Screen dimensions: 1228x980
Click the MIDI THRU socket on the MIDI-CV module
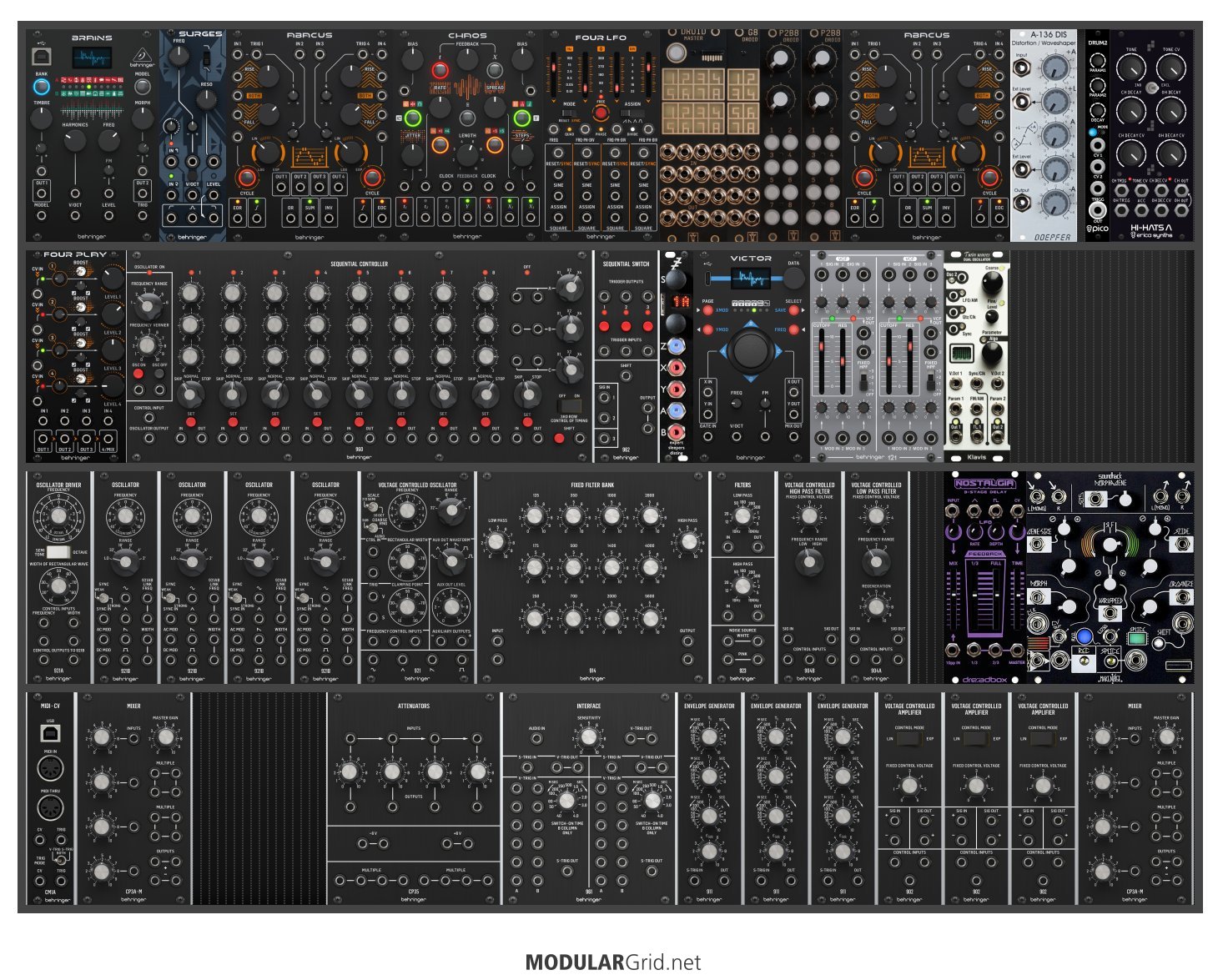pos(50,807)
